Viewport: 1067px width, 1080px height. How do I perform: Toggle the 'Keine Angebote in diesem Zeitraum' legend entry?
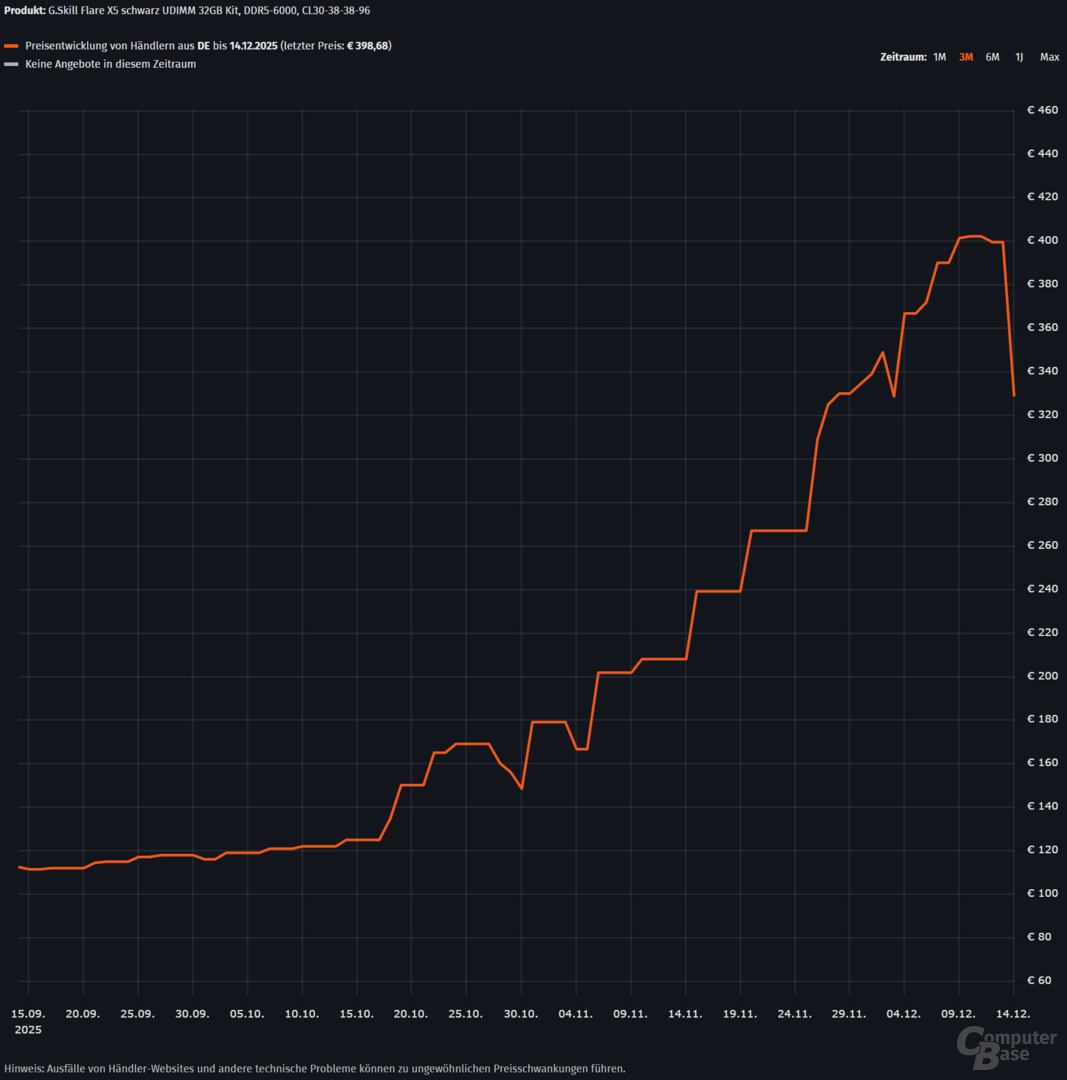point(110,64)
